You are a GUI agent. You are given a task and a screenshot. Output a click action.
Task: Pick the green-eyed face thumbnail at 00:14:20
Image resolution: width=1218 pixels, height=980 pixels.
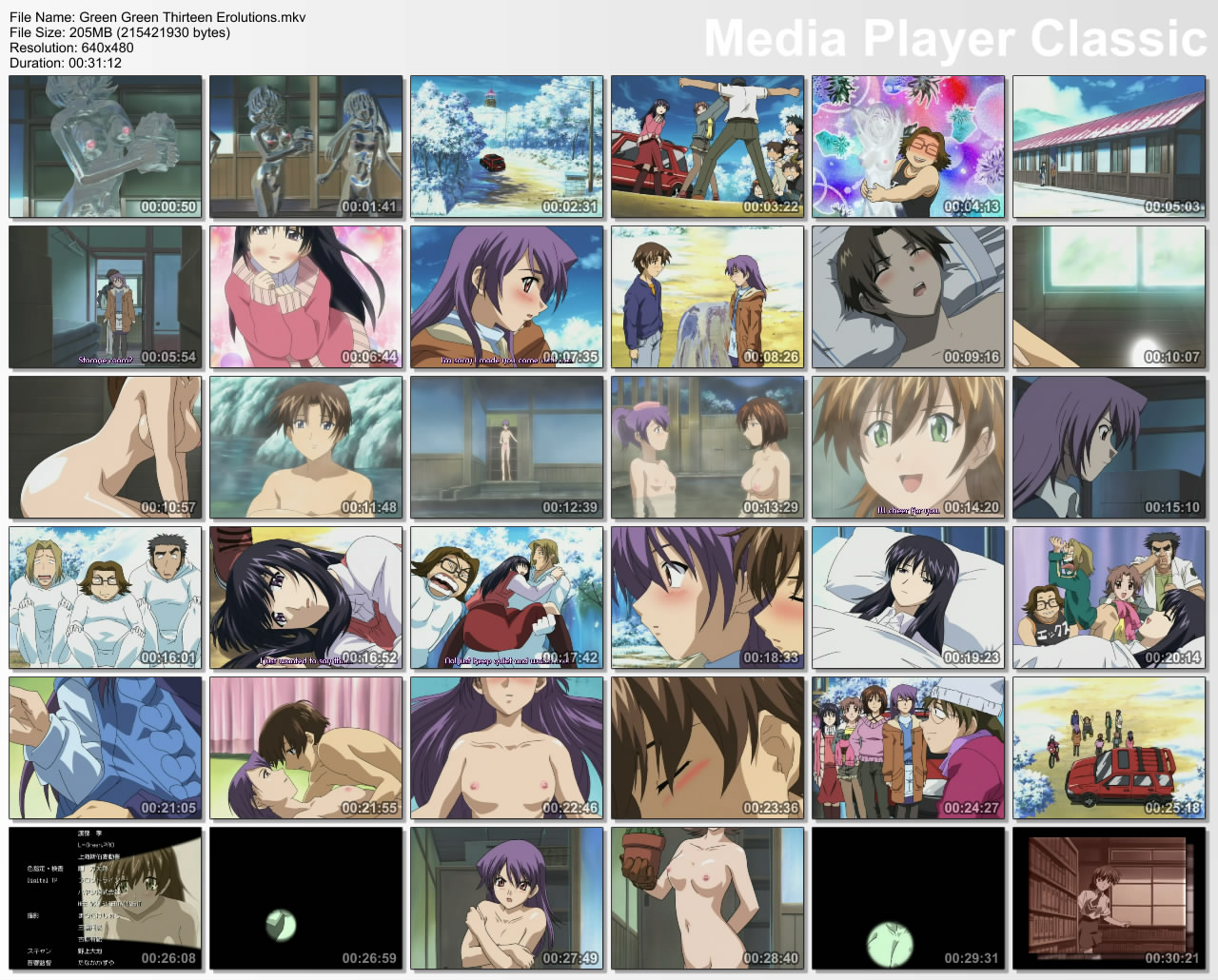tap(909, 447)
